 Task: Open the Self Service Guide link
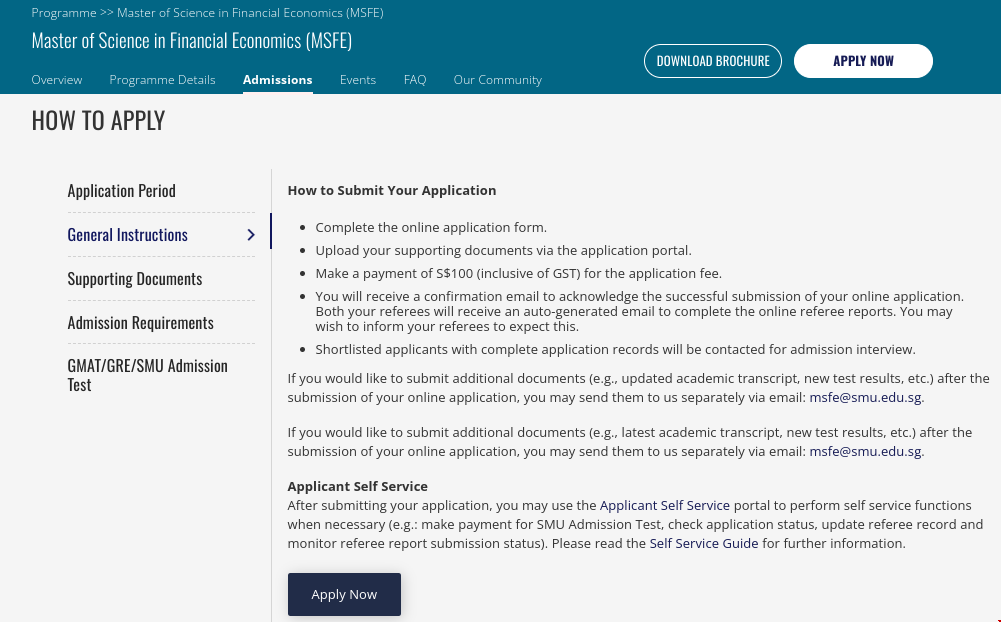pyautogui.click(x=703, y=544)
